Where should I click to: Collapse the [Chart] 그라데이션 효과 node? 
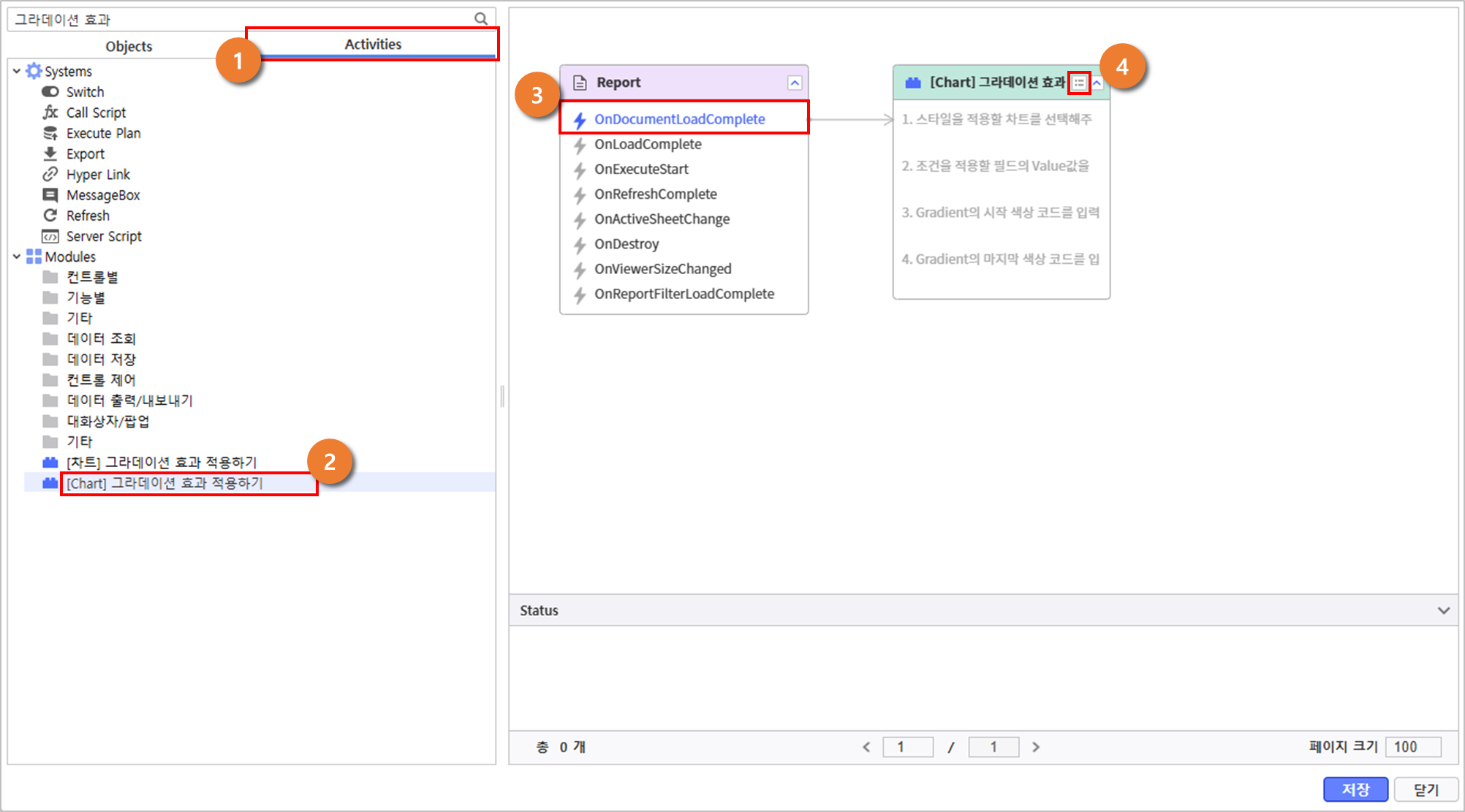(x=1097, y=83)
